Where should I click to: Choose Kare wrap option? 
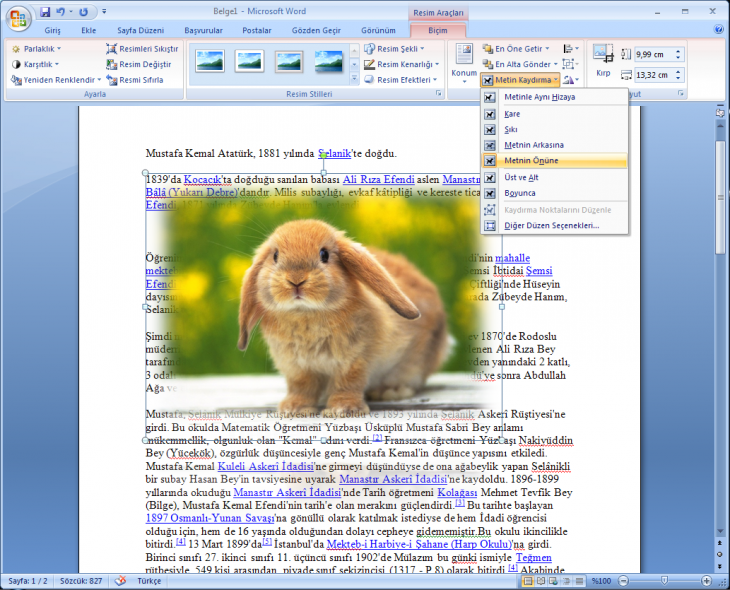(554, 114)
